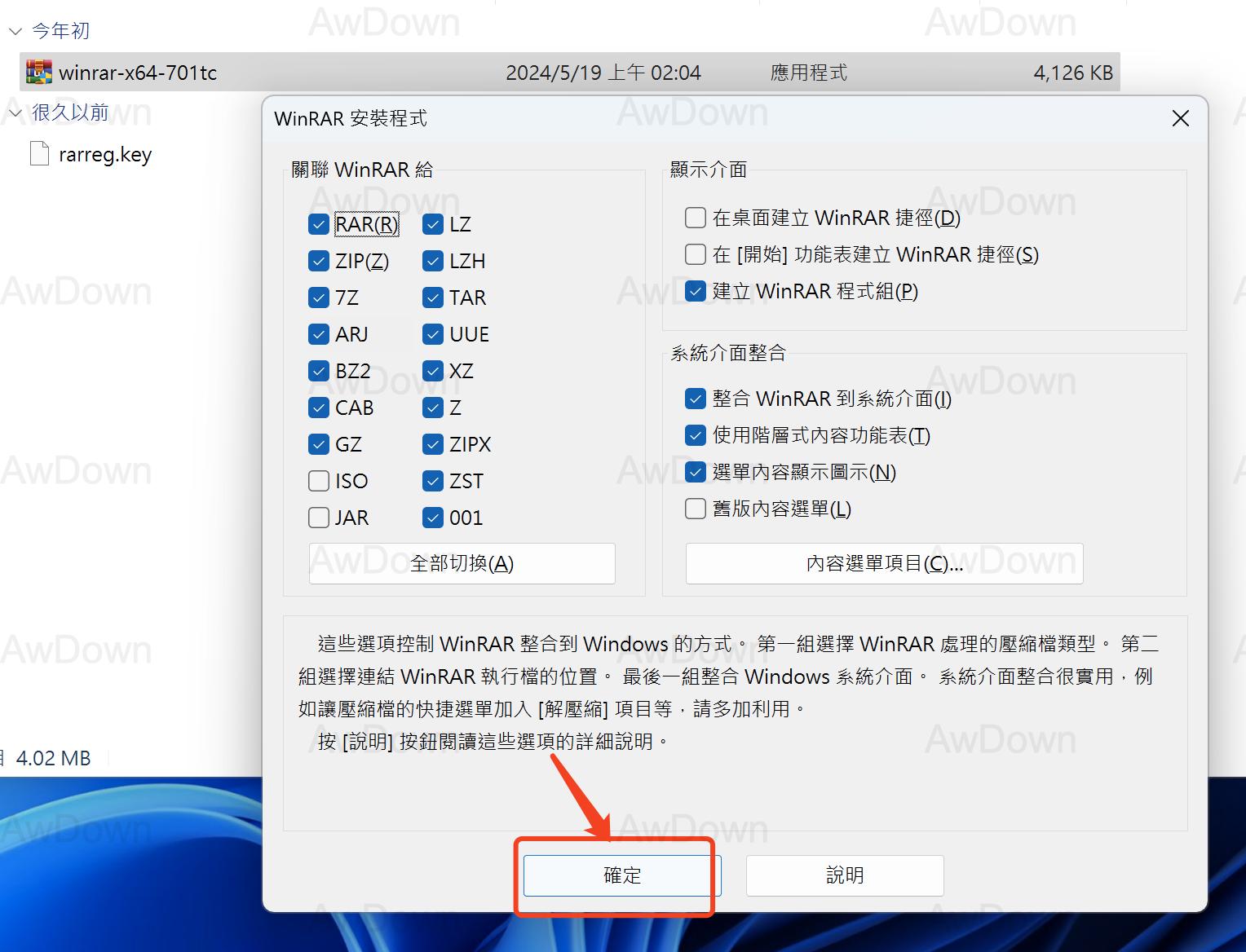This screenshot has height=952, width=1246.
Task: Close the WinRAR installer dialog
Action: (x=1180, y=119)
